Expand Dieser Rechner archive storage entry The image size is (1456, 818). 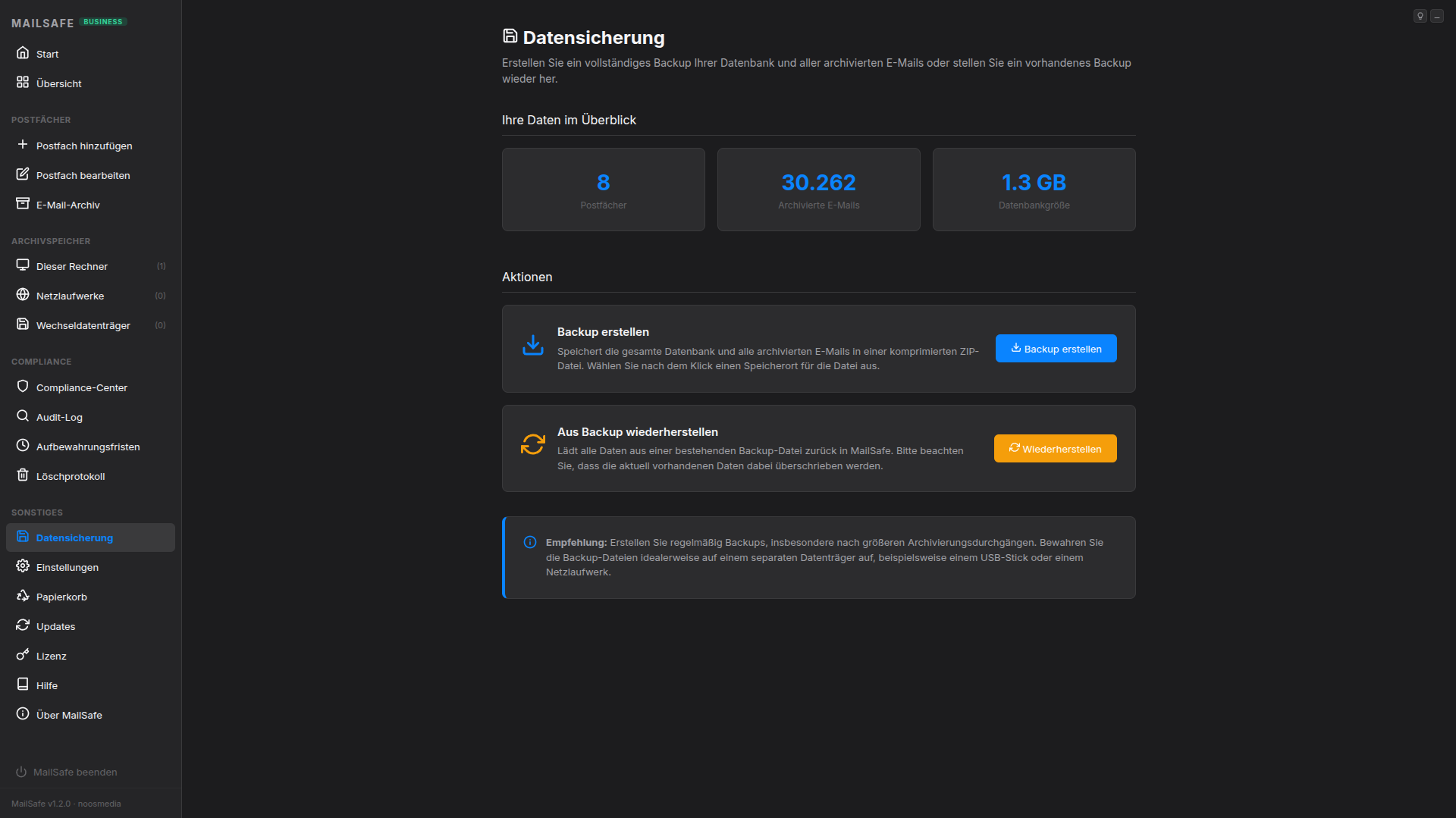tap(72, 266)
